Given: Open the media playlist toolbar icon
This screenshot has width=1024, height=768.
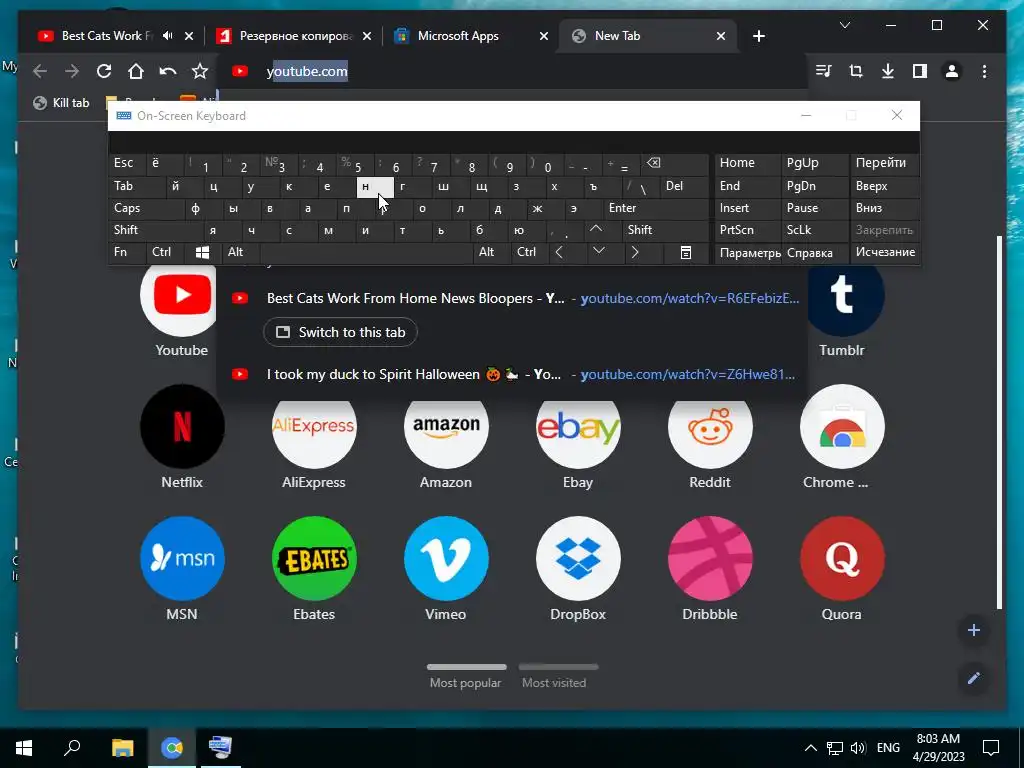Looking at the screenshot, I should 824,71.
